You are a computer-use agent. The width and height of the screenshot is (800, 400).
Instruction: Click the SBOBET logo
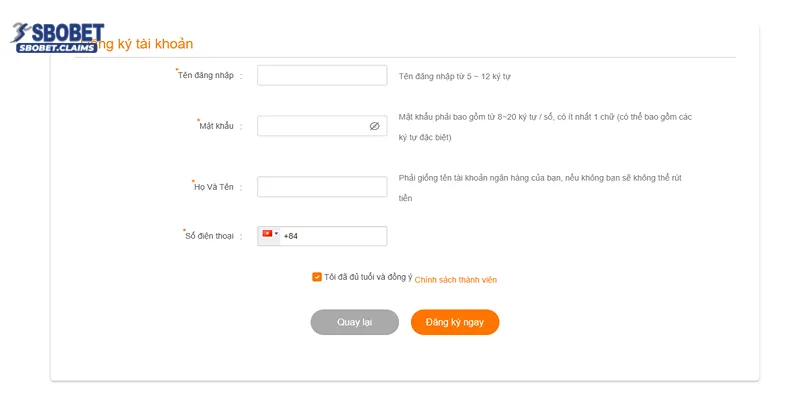54,35
